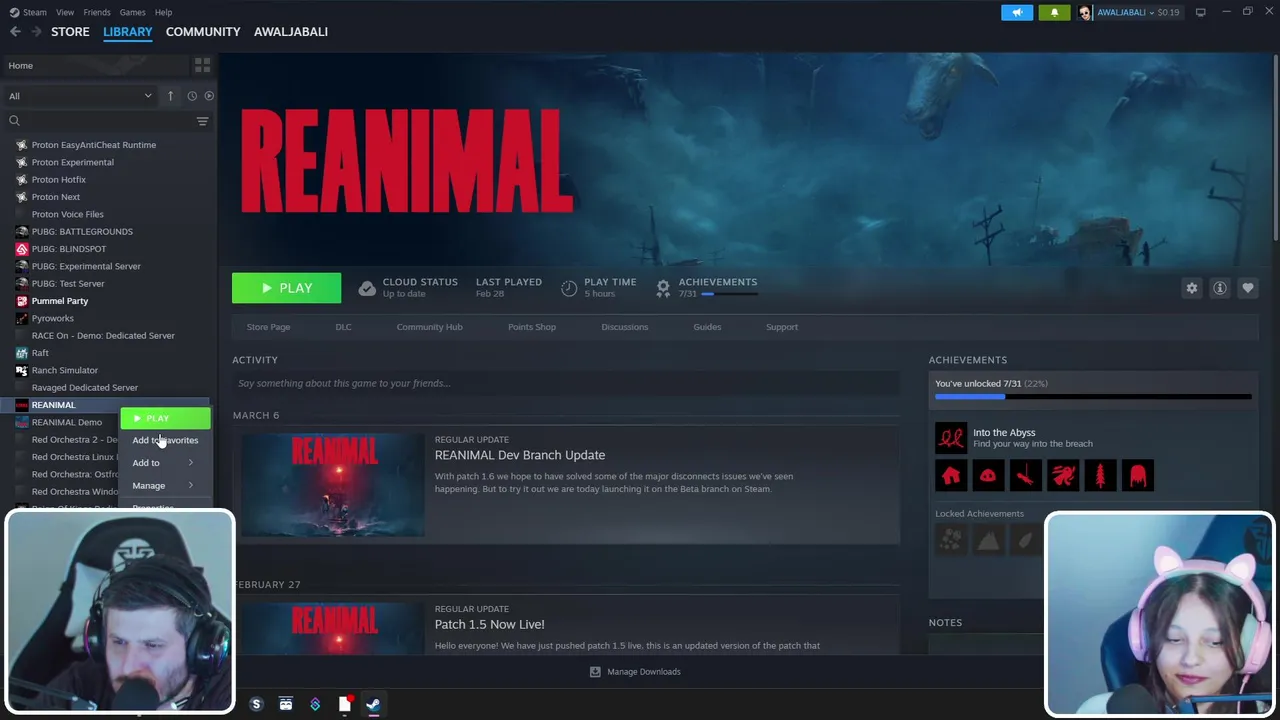Choose Add to Favorites in context menu
The height and width of the screenshot is (720, 1280).
coord(165,440)
